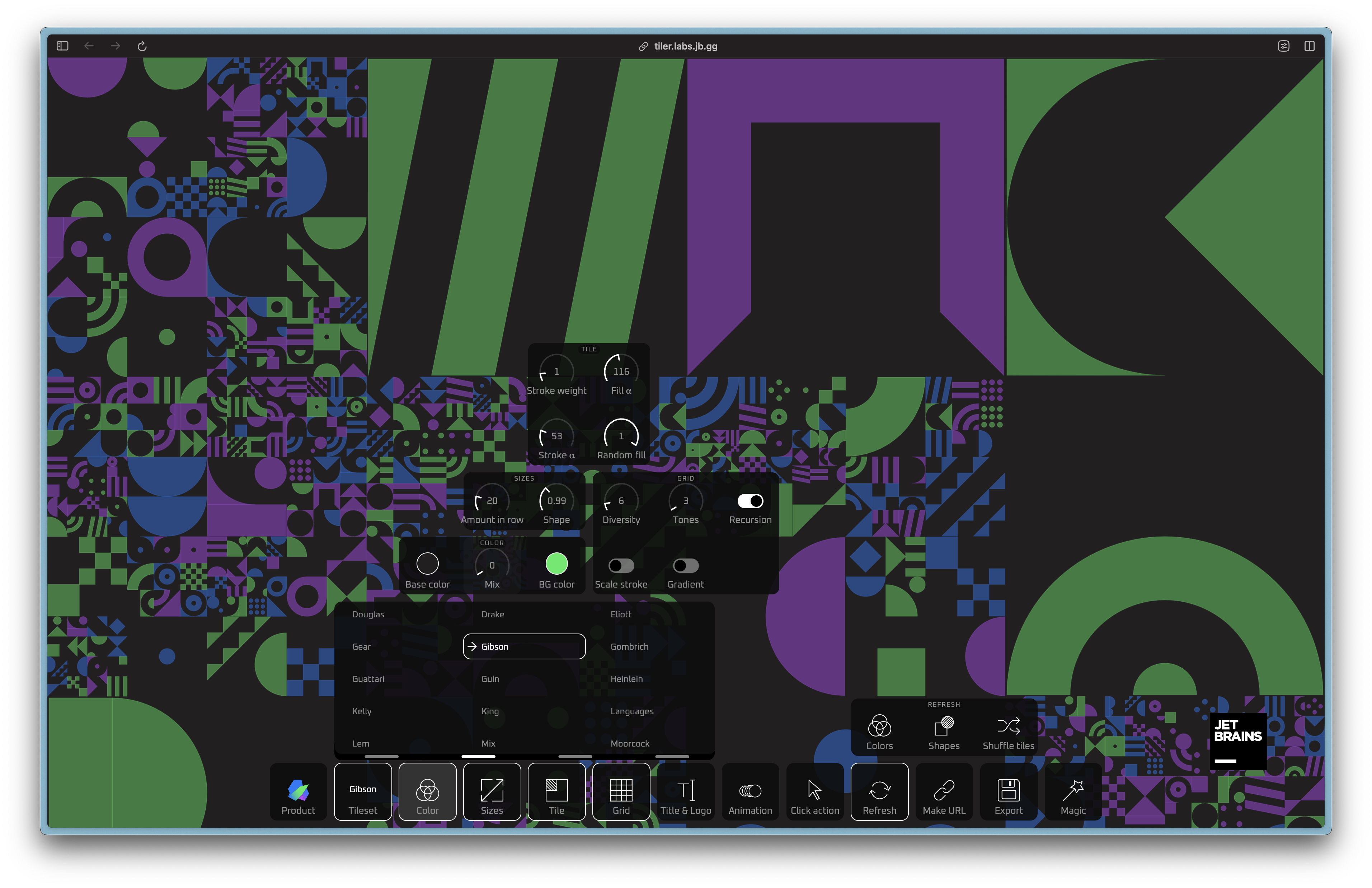This screenshot has width=1372, height=888.
Task: Open the Sizes panel icon
Action: 492,792
